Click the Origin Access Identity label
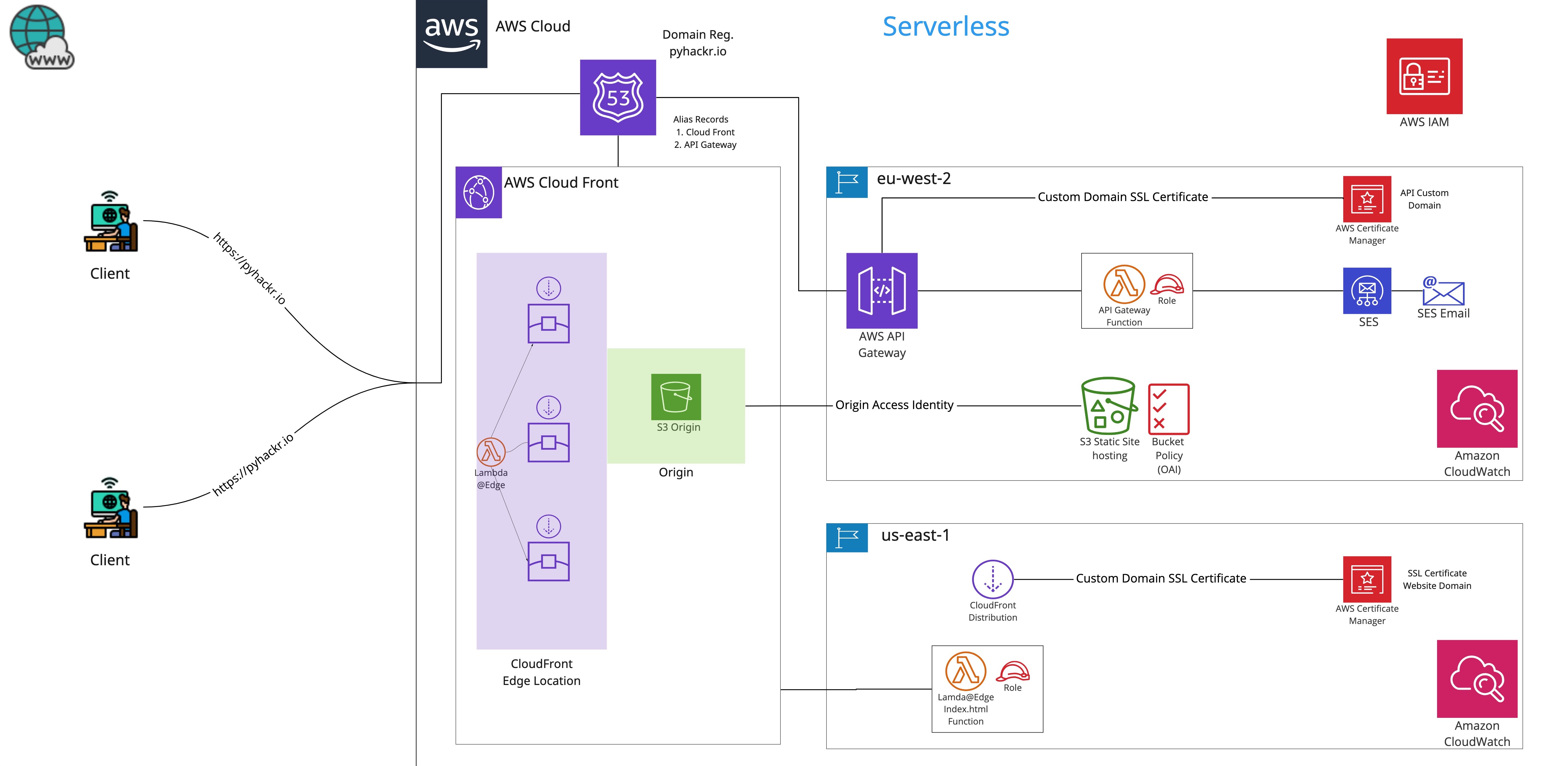The height and width of the screenshot is (766, 1568). click(893, 405)
